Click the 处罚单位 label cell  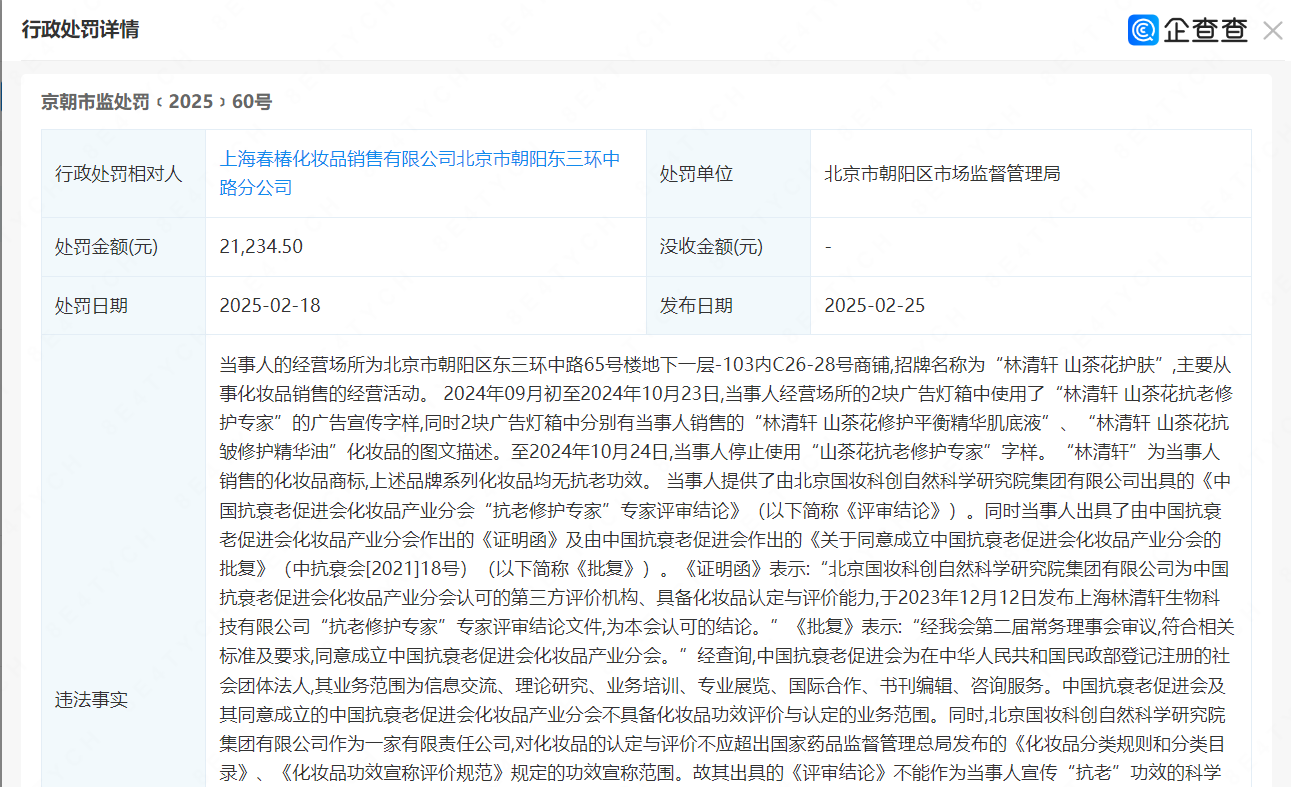coord(696,174)
